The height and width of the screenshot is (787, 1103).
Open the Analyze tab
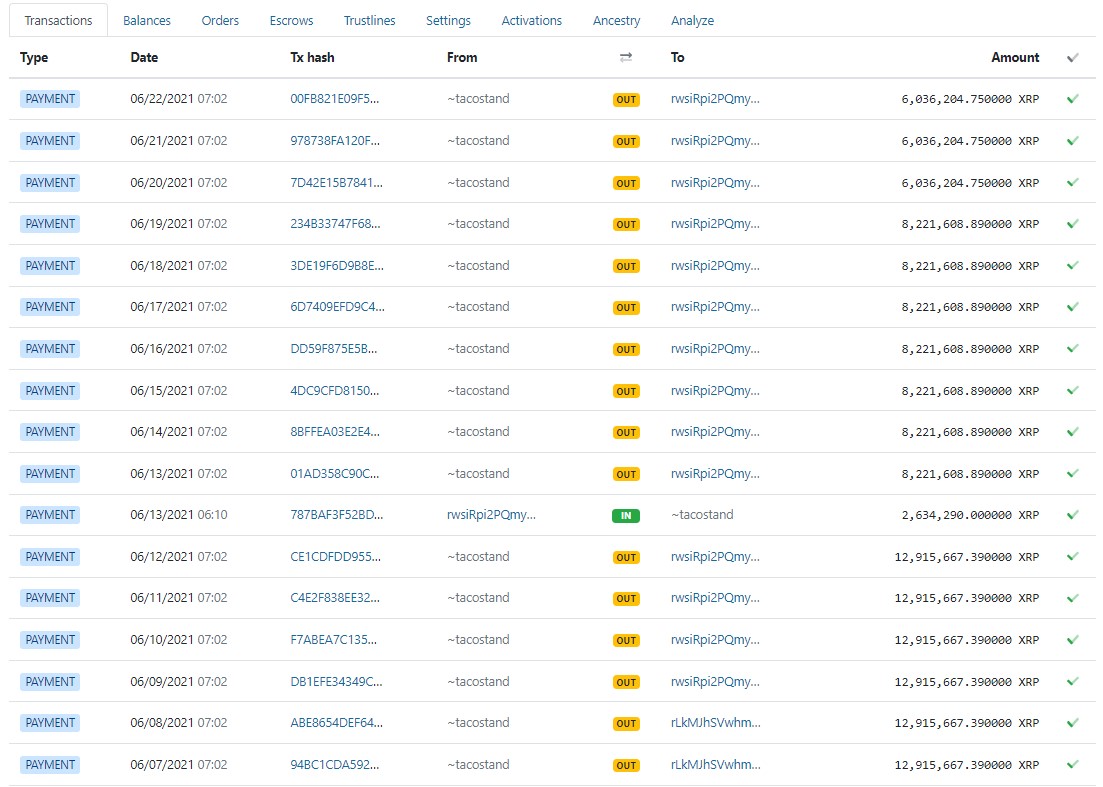coord(692,20)
